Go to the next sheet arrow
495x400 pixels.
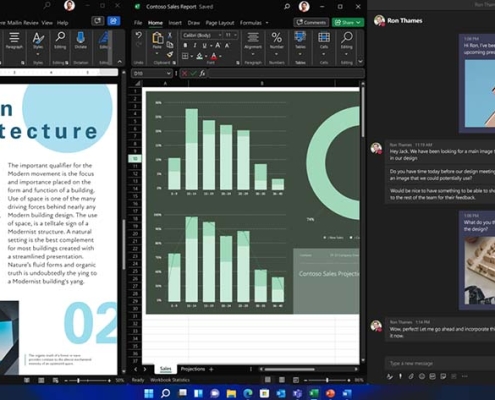pyautogui.click(x=145, y=369)
